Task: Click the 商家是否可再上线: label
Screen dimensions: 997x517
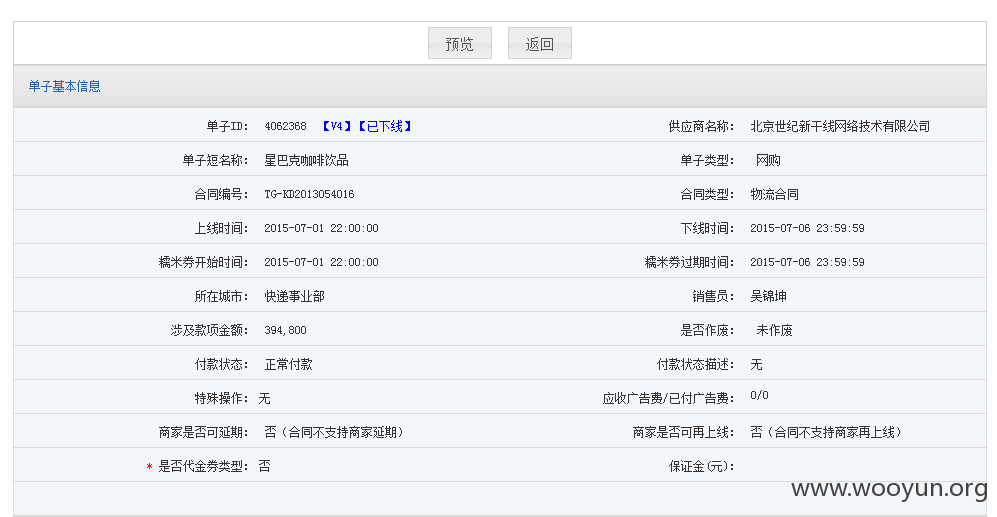Action: click(x=684, y=432)
